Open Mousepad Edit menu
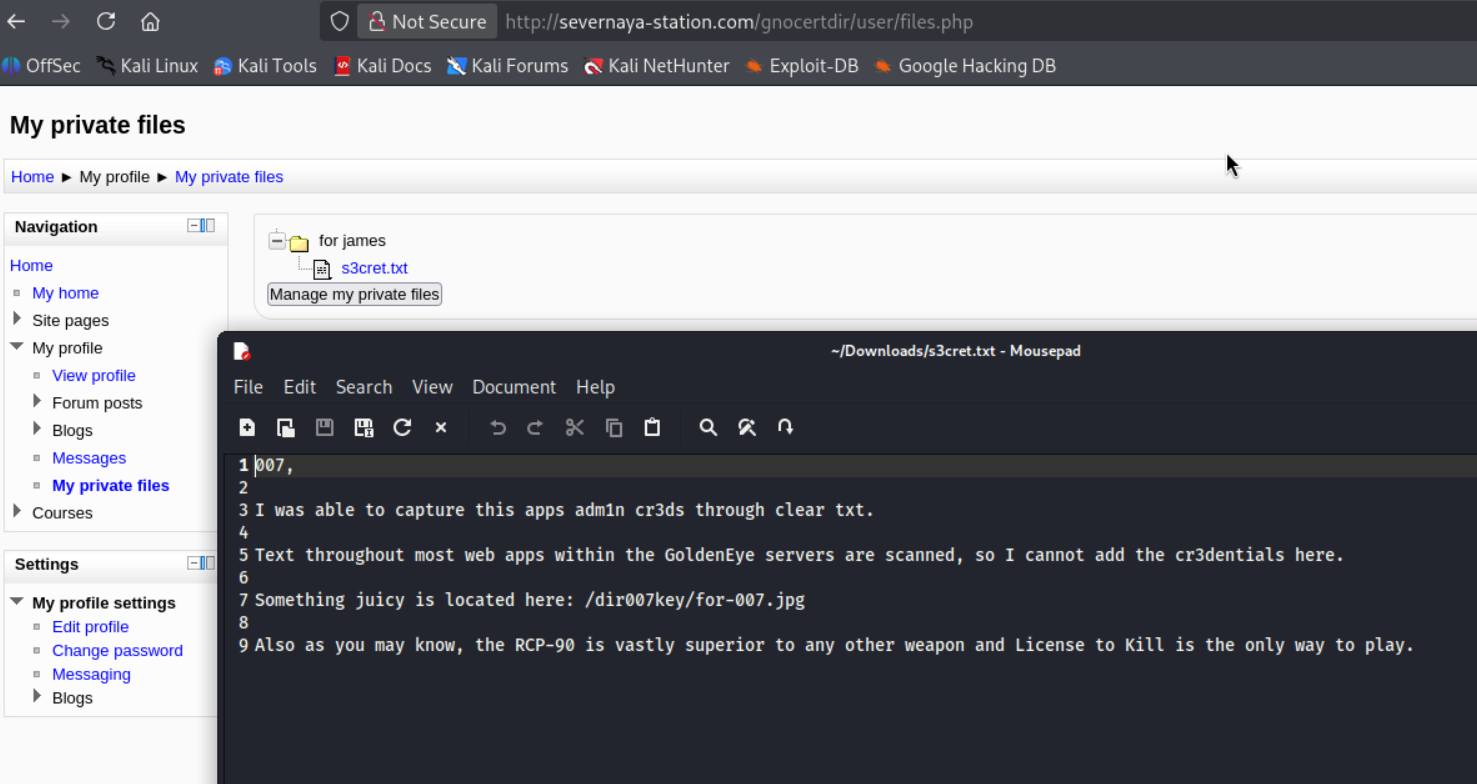Screen dimensions: 1477x784 [299, 387]
